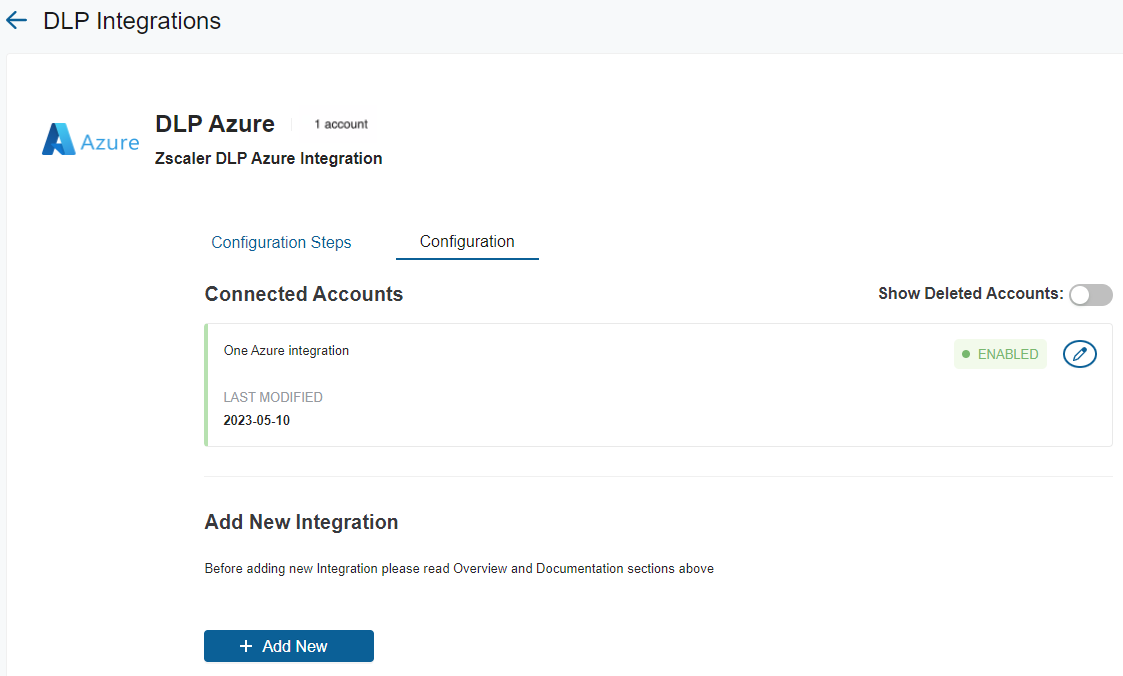
Task: Click the Zscaler DLP Azure Integration subtitle
Action: 269,158
